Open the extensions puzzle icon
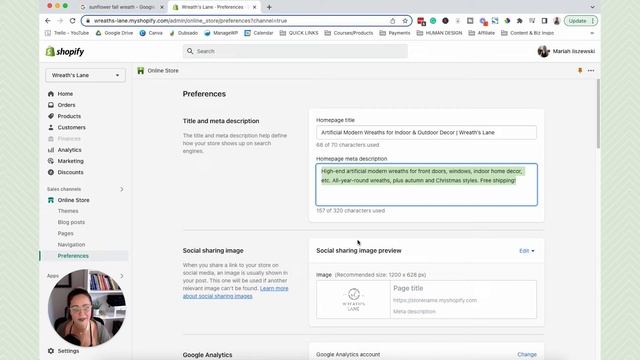The width and height of the screenshot is (640, 360). 520,21
